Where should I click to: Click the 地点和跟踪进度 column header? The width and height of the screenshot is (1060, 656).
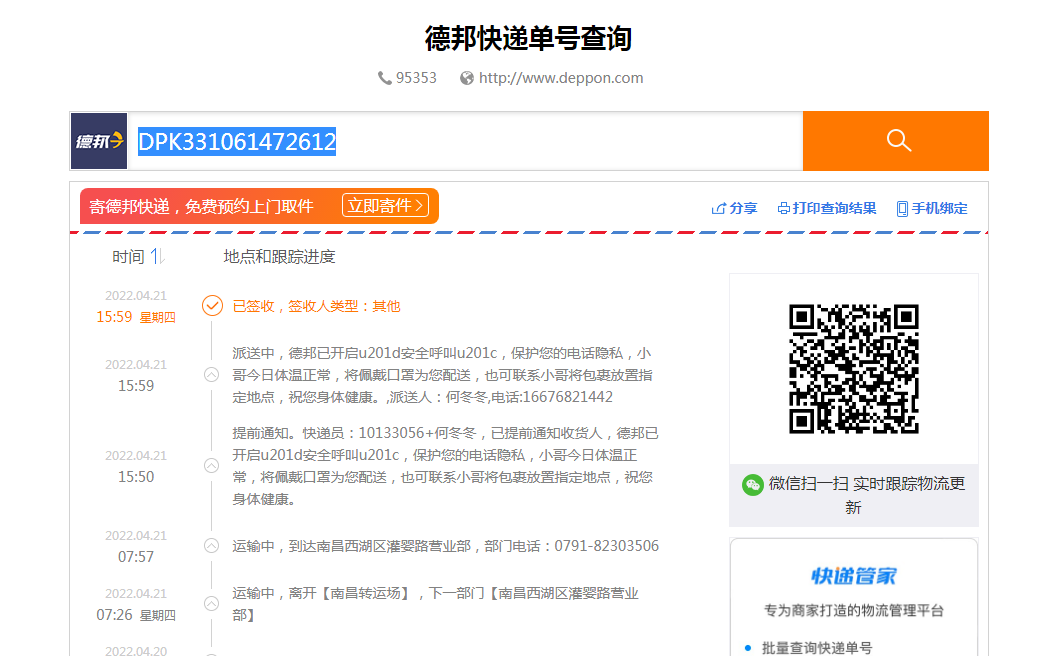click(x=279, y=257)
